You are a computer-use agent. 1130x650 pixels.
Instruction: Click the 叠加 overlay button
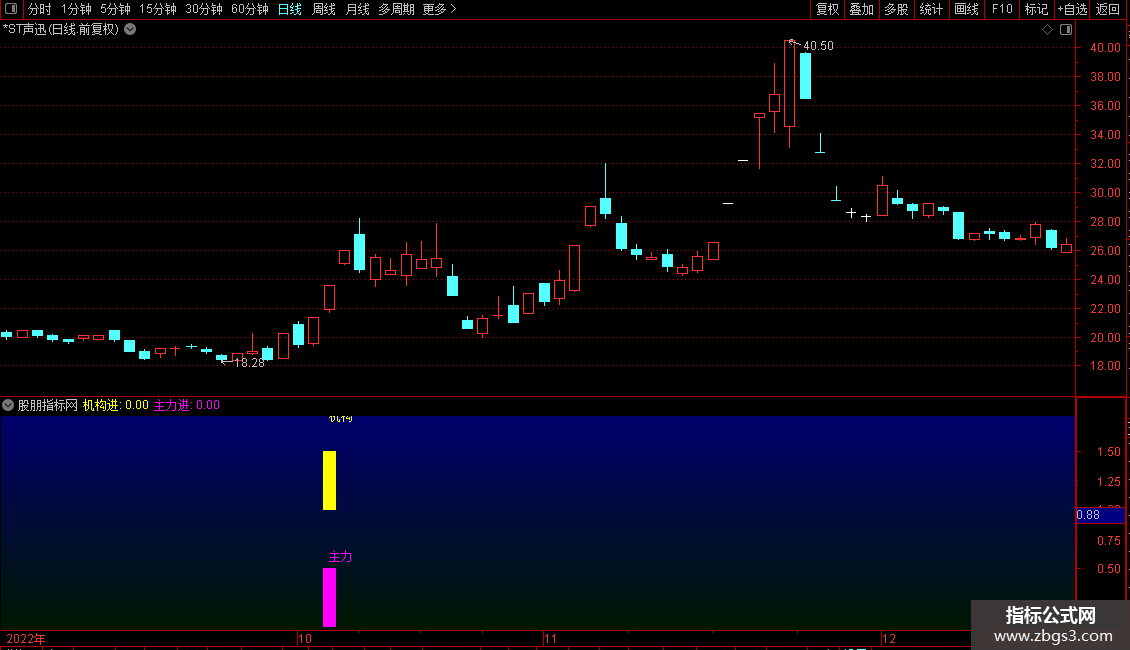(861, 9)
